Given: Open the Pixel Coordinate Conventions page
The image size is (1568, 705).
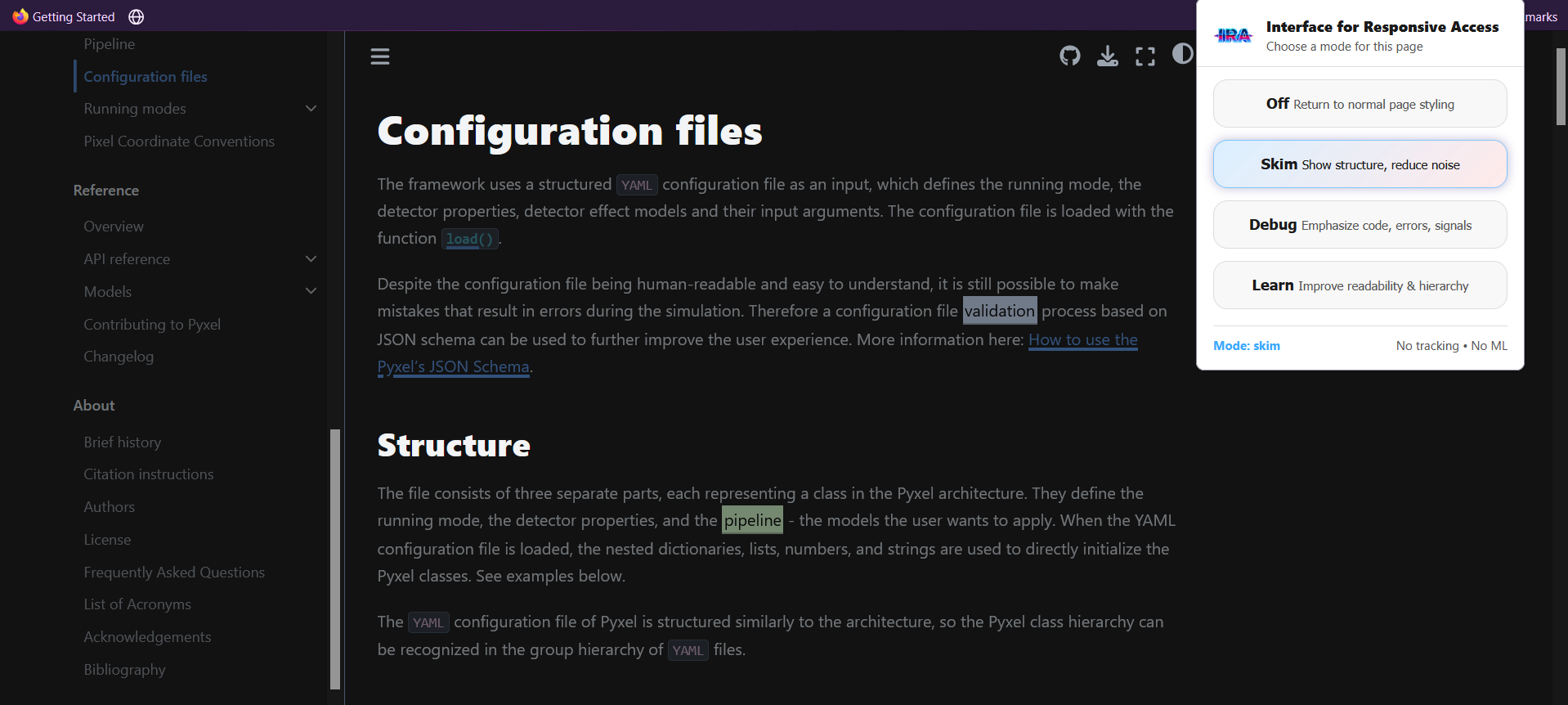Looking at the screenshot, I should tap(179, 141).
